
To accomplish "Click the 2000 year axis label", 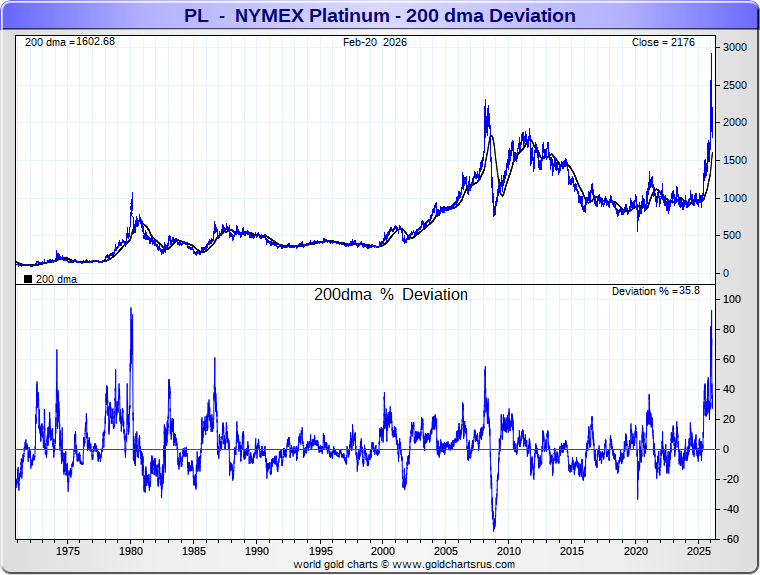I will 383,551.
